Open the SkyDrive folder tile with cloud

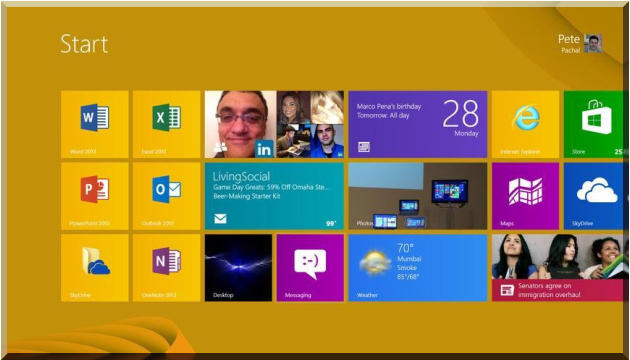pos(95,268)
